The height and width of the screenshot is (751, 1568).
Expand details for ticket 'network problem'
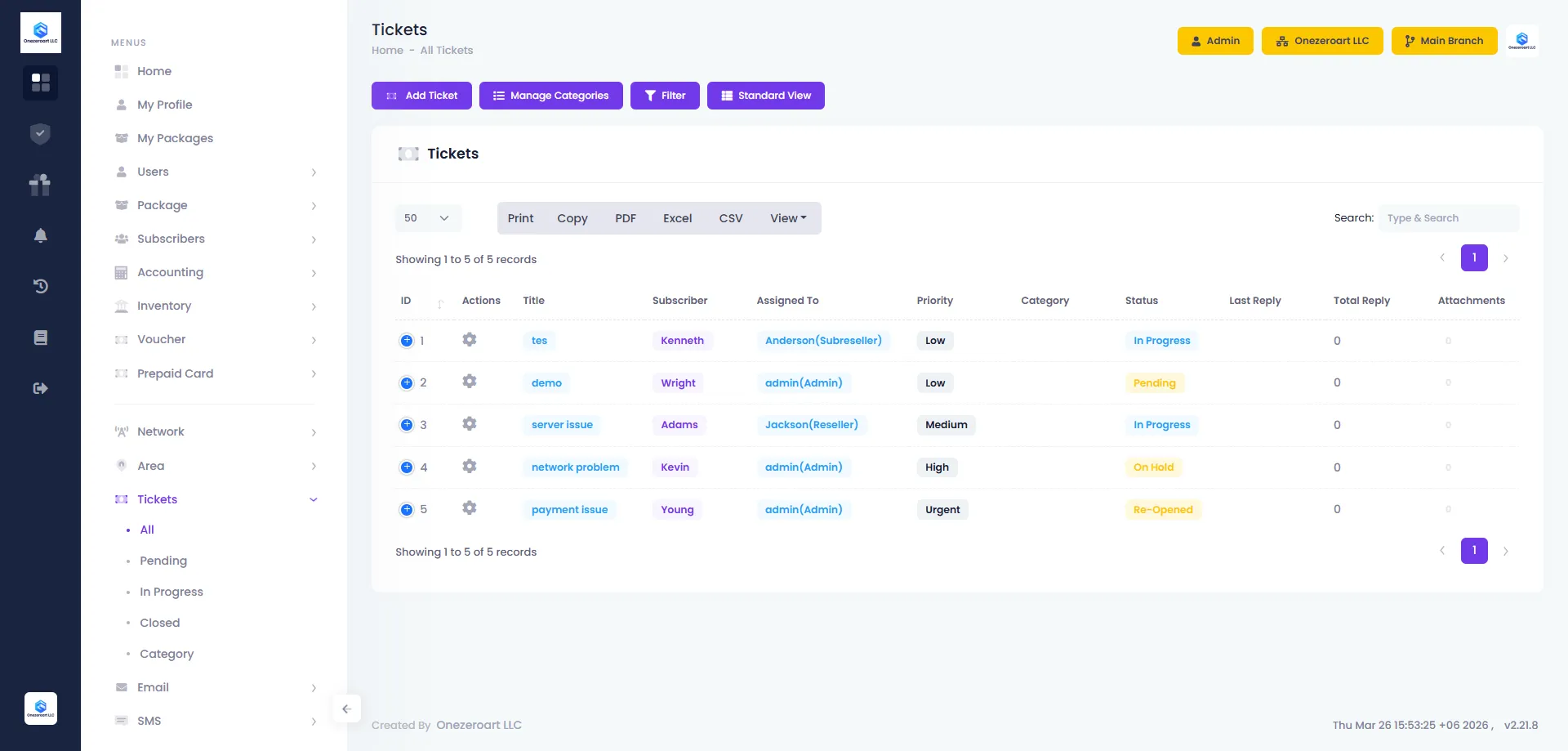click(x=406, y=467)
